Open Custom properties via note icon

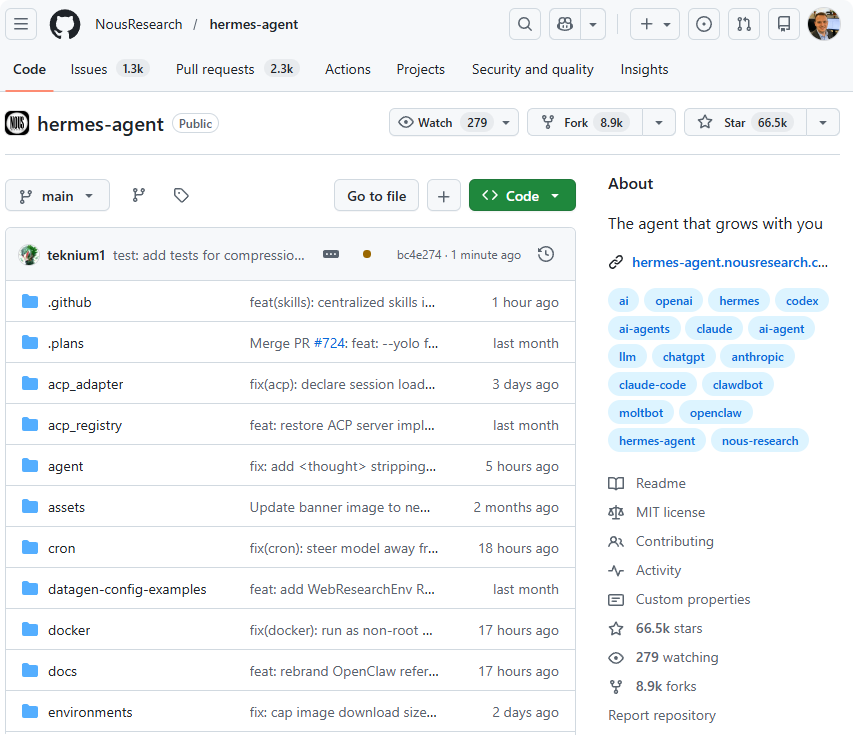point(616,600)
